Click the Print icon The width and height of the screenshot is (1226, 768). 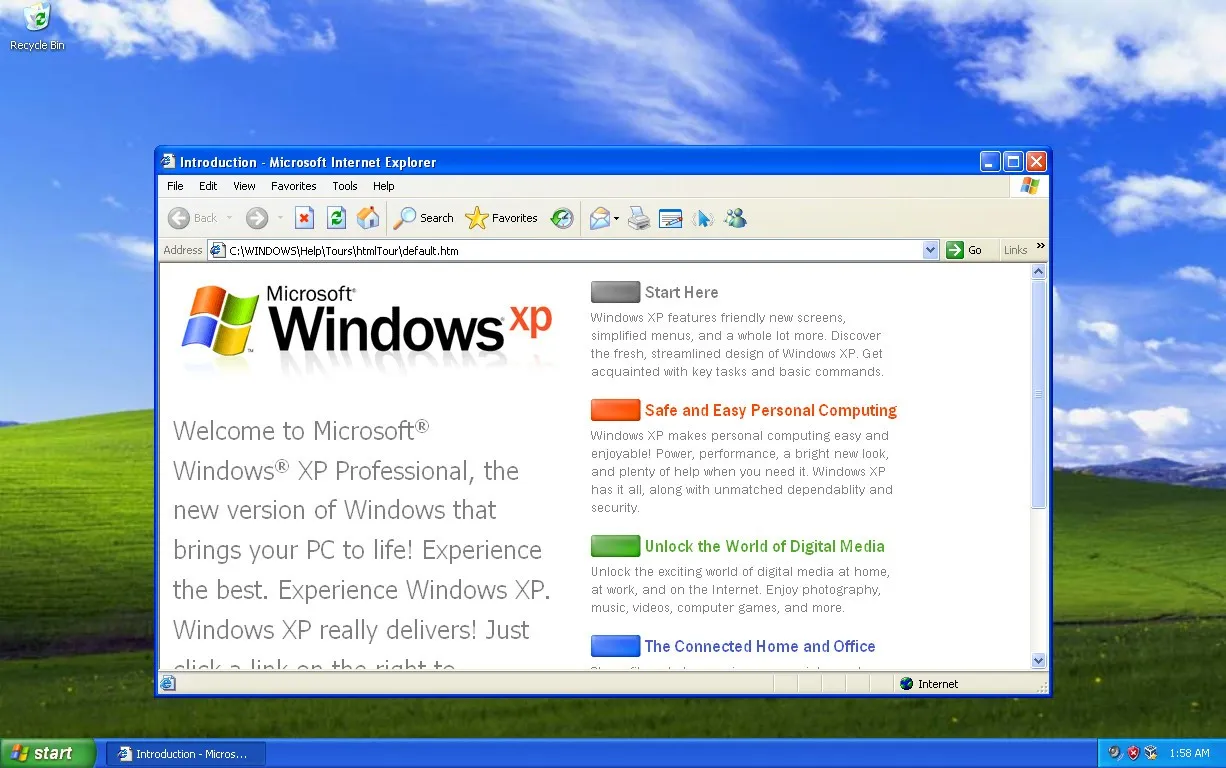[639, 218]
